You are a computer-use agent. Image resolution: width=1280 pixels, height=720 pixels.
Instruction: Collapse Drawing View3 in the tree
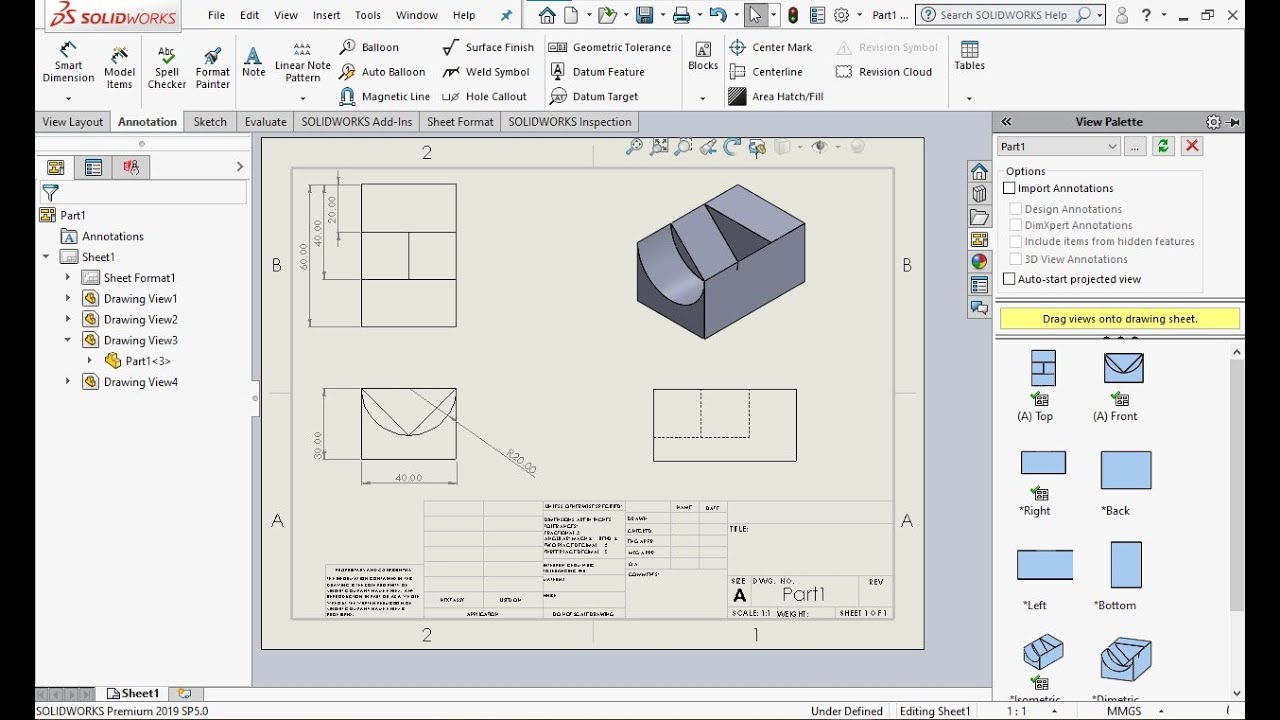pyautogui.click(x=68, y=340)
